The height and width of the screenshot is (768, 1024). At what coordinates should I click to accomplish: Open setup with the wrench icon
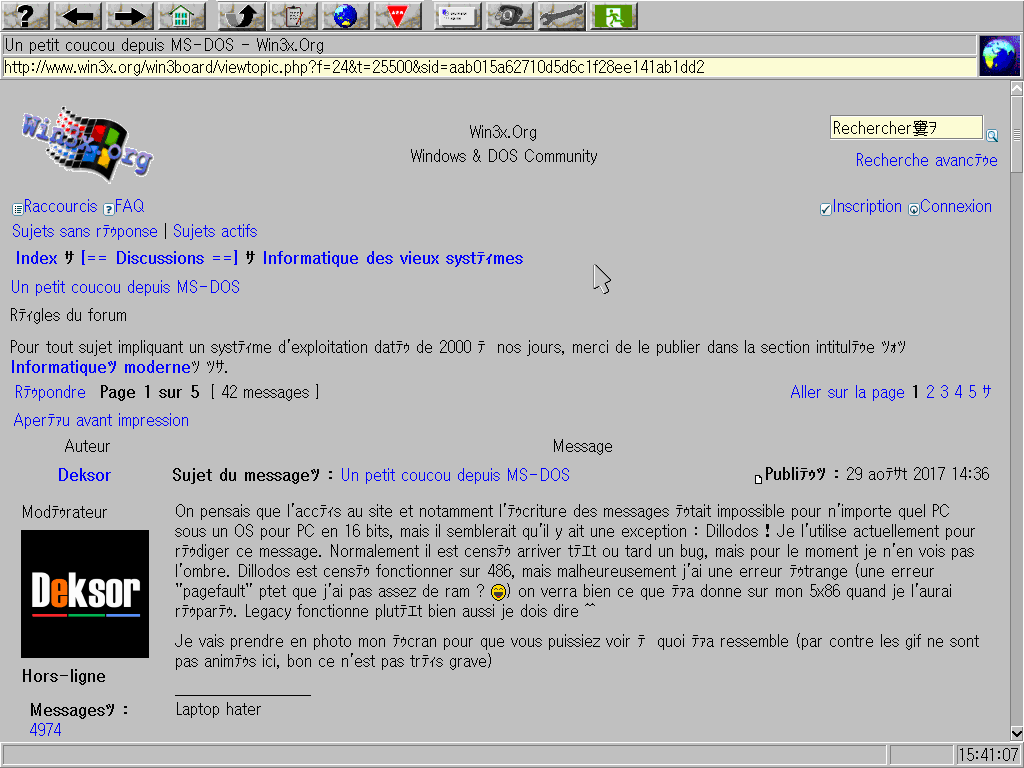562,16
